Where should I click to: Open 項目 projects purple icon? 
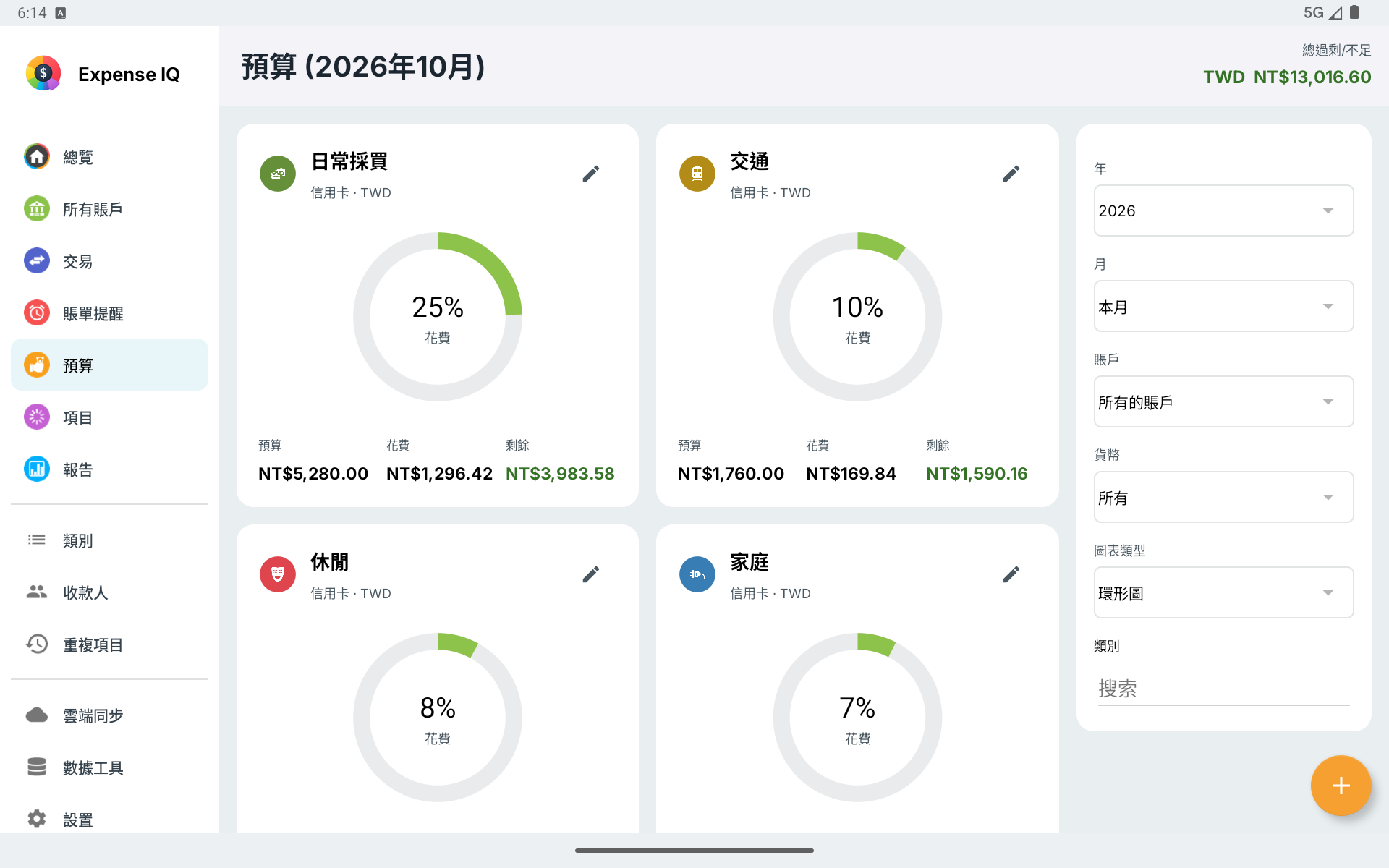(x=37, y=417)
